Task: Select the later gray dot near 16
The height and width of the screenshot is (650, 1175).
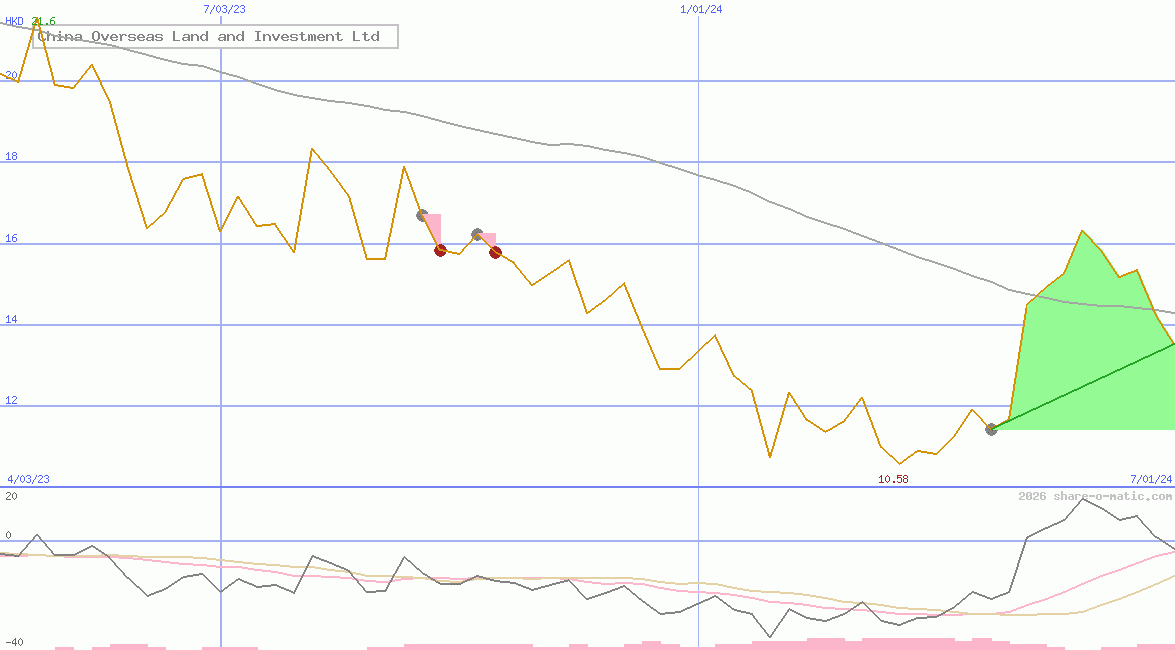Action: click(x=477, y=234)
